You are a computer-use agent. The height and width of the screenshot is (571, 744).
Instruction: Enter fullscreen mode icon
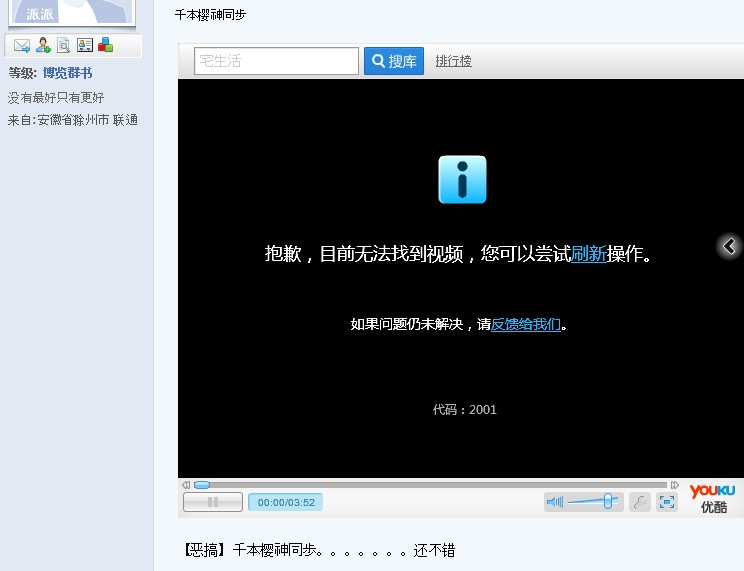pos(667,502)
